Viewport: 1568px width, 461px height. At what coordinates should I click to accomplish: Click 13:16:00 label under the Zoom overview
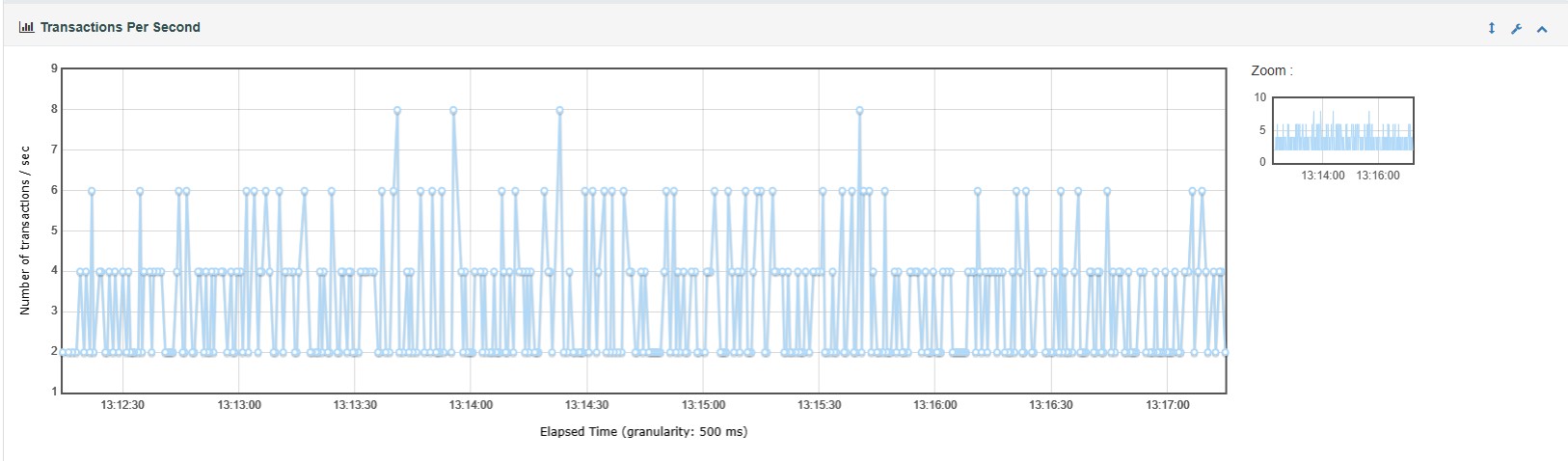click(x=1377, y=176)
